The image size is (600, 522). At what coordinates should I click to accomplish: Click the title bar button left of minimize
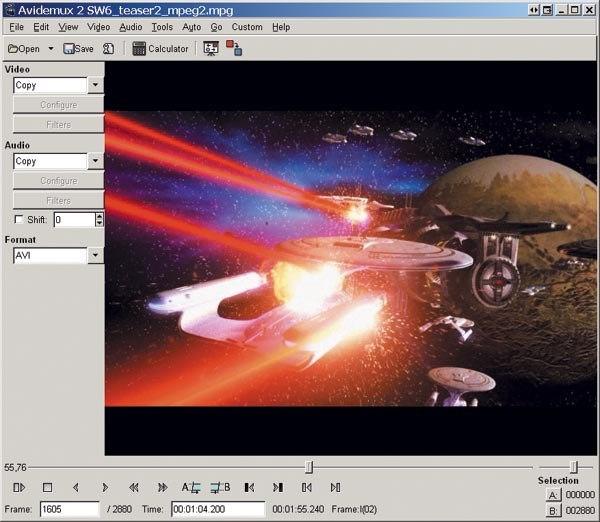(548, 10)
